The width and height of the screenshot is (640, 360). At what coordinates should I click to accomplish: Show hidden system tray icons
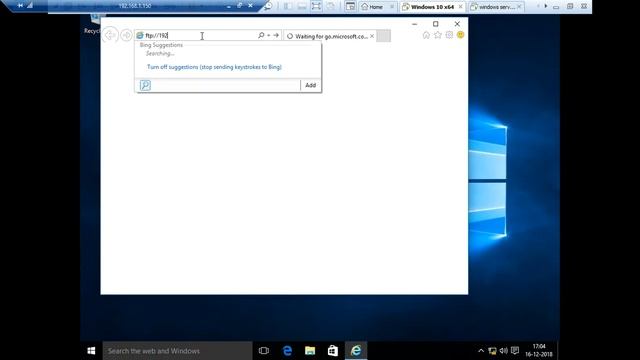point(481,351)
